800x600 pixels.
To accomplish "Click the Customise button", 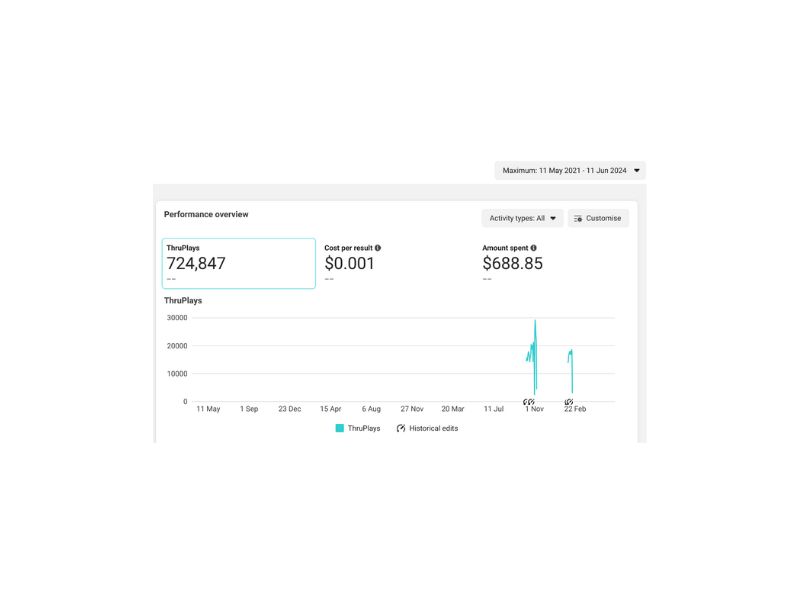I will click(x=598, y=218).
